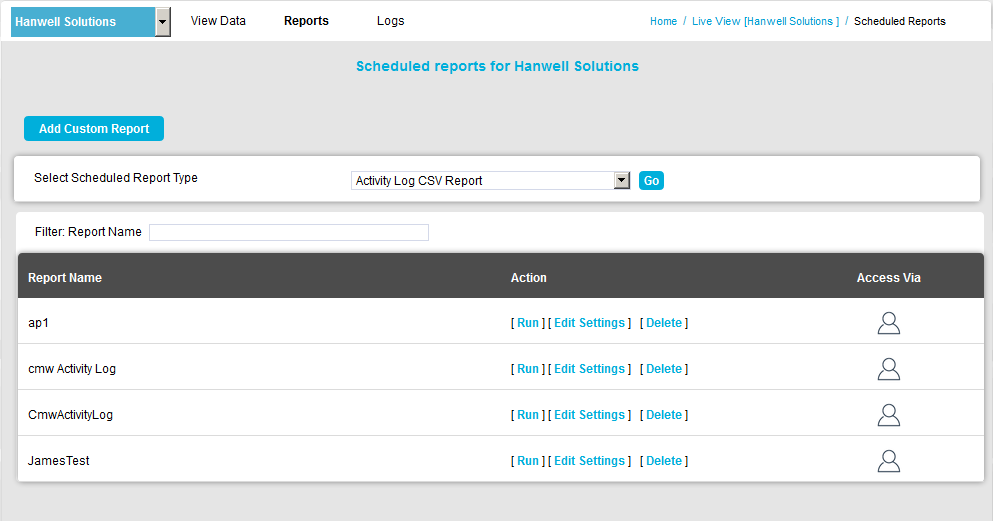Run the ap1 report

pos(528,323)
